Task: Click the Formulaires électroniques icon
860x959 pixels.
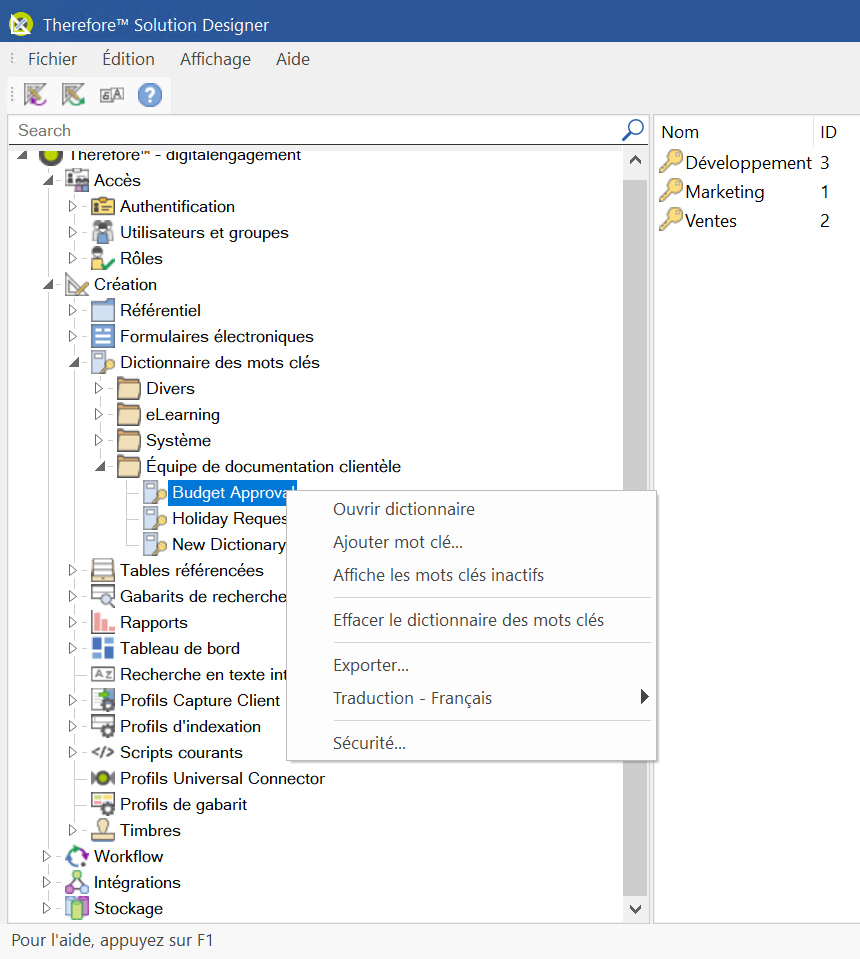Action: pyautogui.click(x=103, y=336)
